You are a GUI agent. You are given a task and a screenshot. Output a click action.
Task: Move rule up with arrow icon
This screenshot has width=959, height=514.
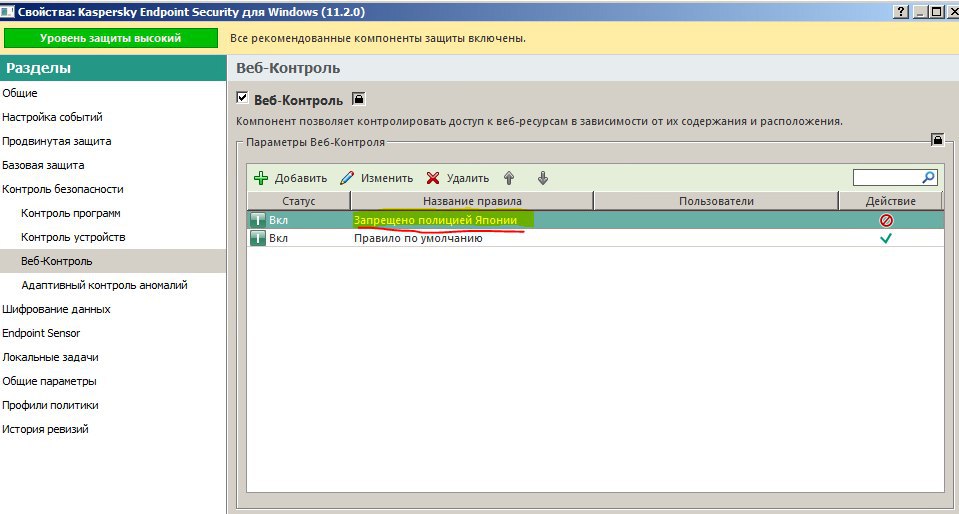509,178
